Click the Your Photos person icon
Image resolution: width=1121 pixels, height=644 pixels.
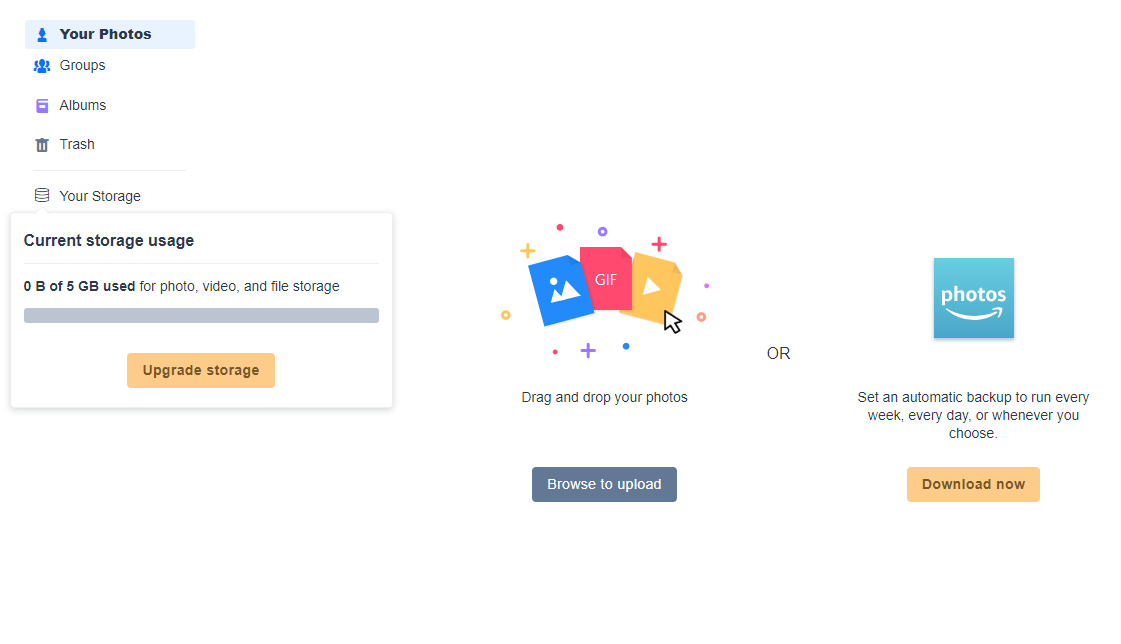tap(42, 34)
